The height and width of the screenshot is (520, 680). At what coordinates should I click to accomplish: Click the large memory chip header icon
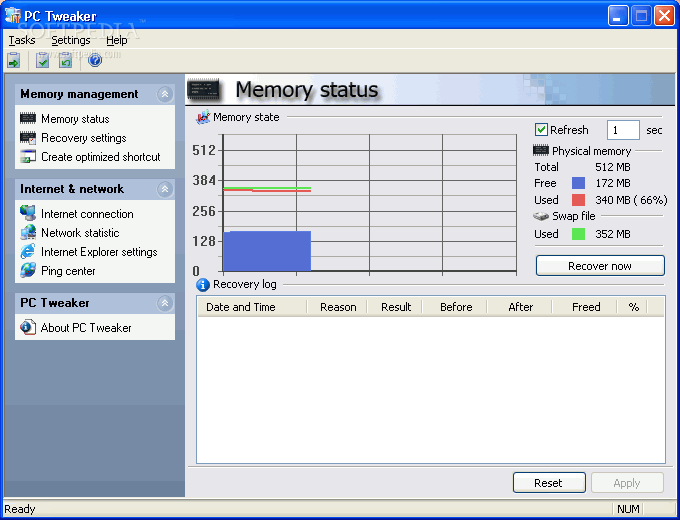[203, 89]
